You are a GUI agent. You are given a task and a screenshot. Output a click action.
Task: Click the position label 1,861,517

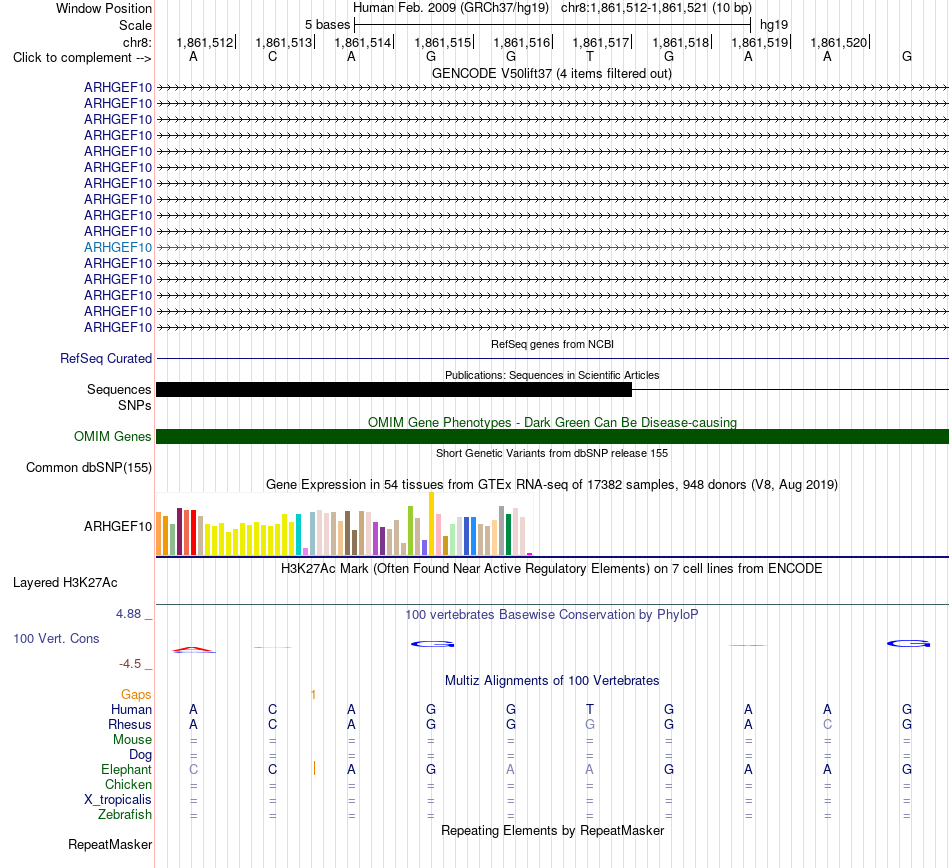tap(600, 42)
